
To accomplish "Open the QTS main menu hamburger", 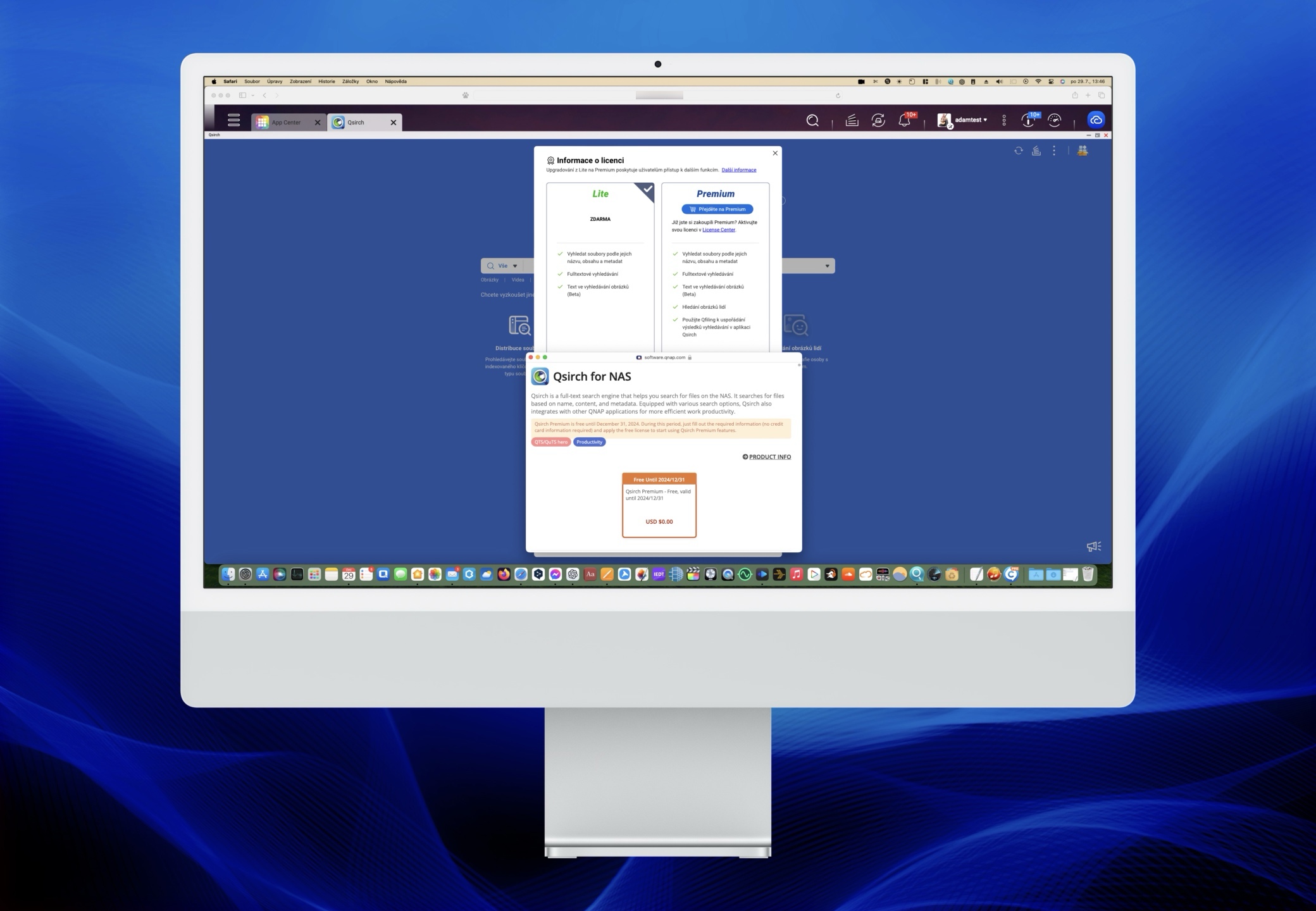I will click(x=233, y=120).
